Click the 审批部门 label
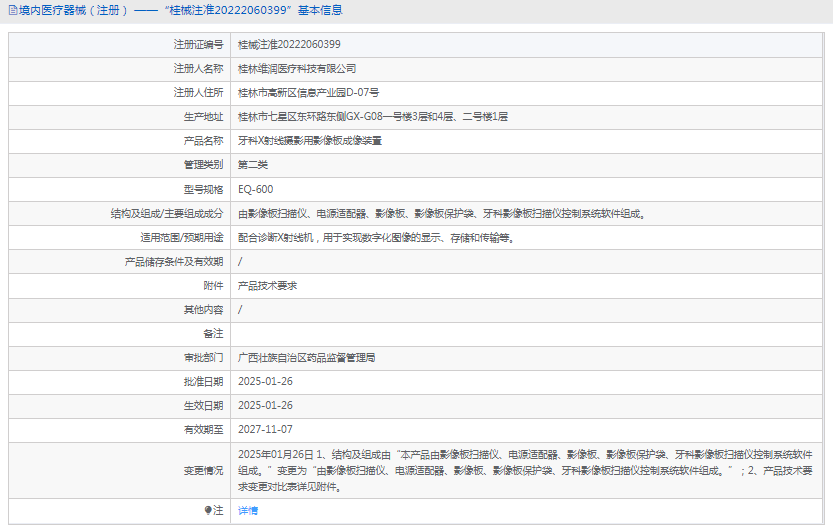The image size is (833, 531). coord(203,357)
